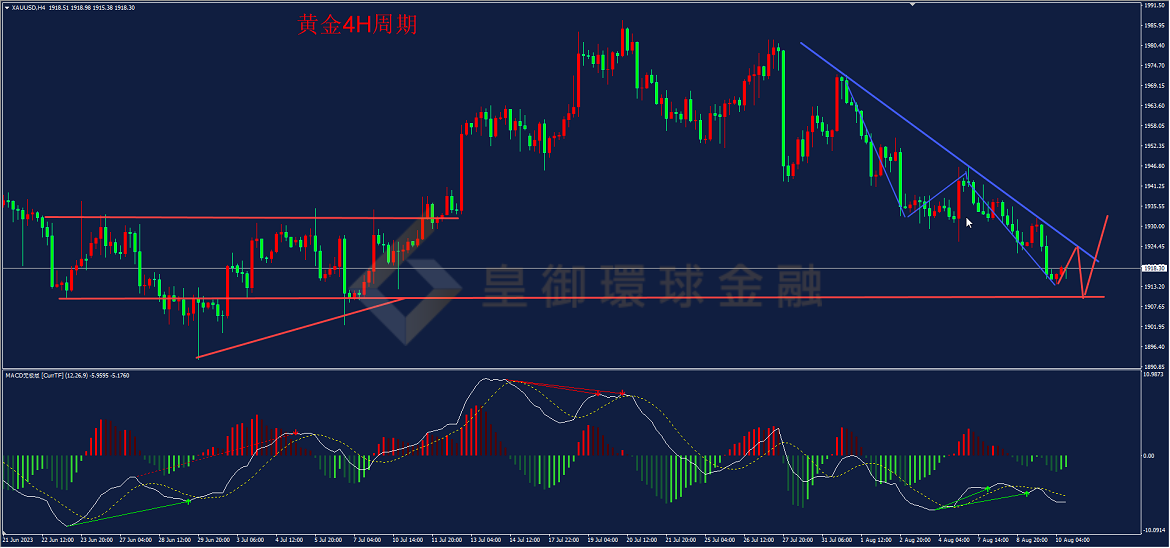Click the green divergence arrow on MACD trough left
Image resolution: width=1170 pixels, height=548 pixels.
189,501
